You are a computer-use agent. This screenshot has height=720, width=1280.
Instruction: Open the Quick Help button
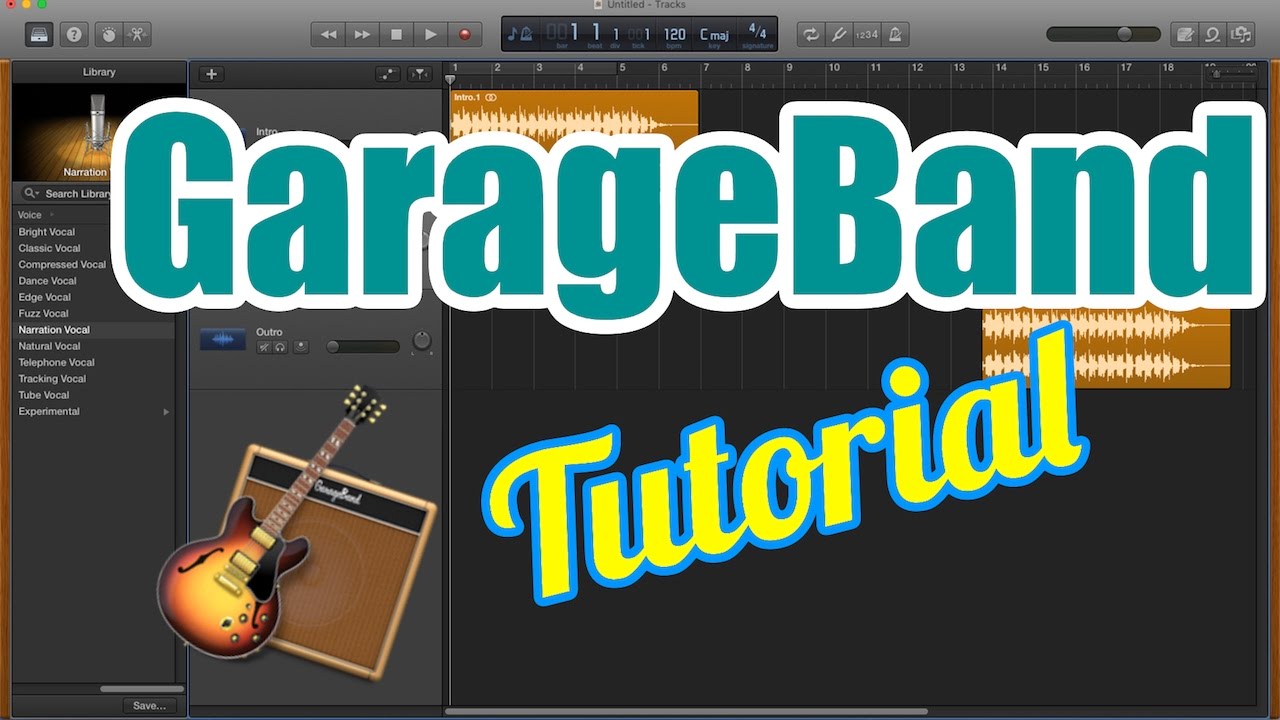pos(73,34)
